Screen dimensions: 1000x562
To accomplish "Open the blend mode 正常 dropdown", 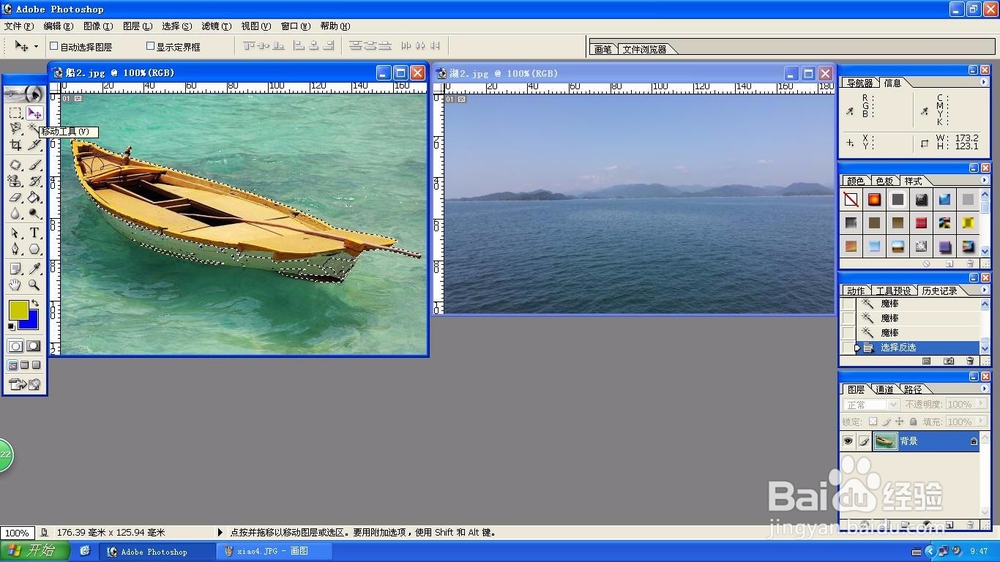I will (871, 404).
